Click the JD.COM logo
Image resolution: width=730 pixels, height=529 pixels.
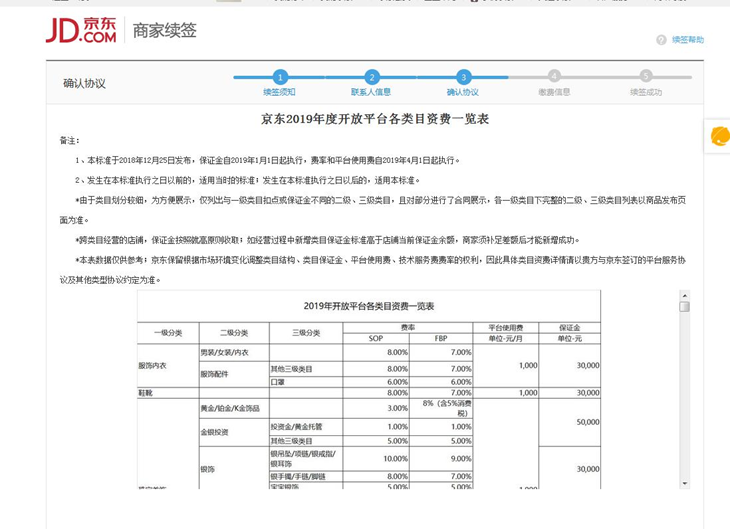pyautogui.click(x=81, y=30)
